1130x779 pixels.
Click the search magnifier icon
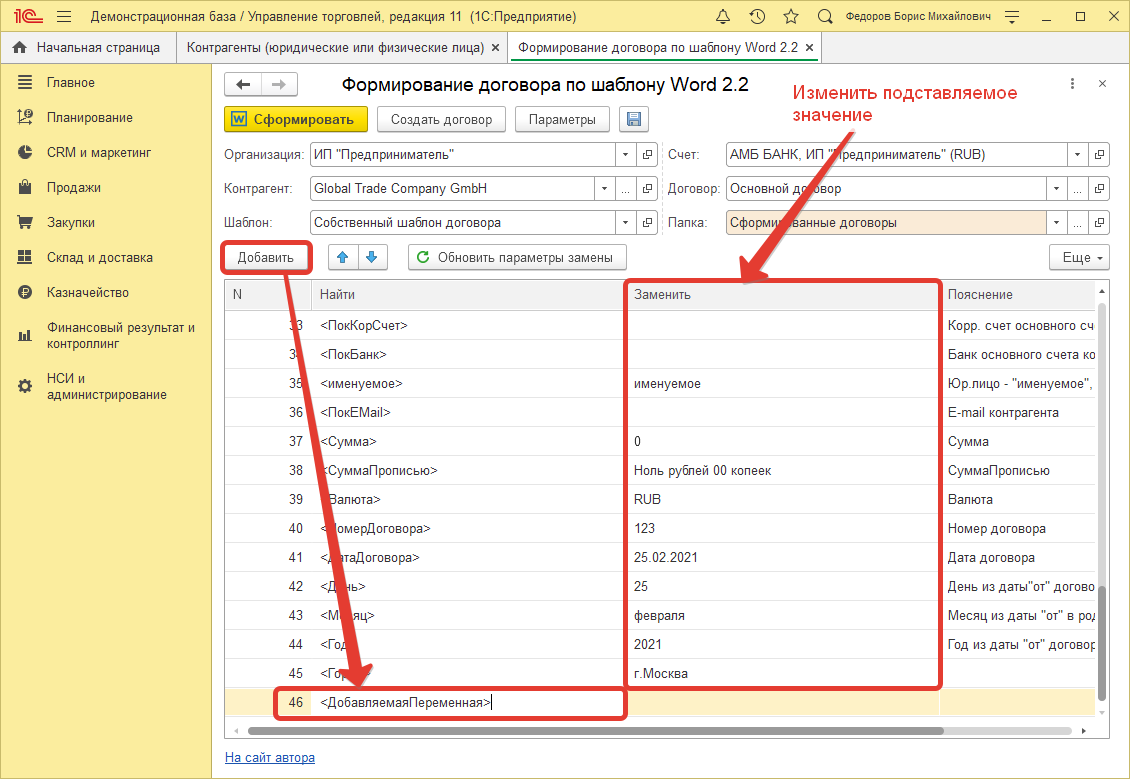825,17
